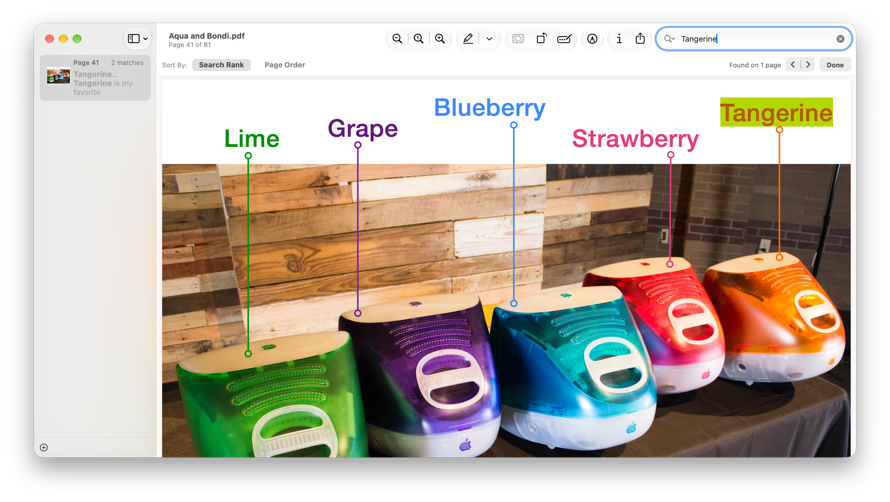Sort results by Search Rank
890x502 pixels.
point(221,65)
